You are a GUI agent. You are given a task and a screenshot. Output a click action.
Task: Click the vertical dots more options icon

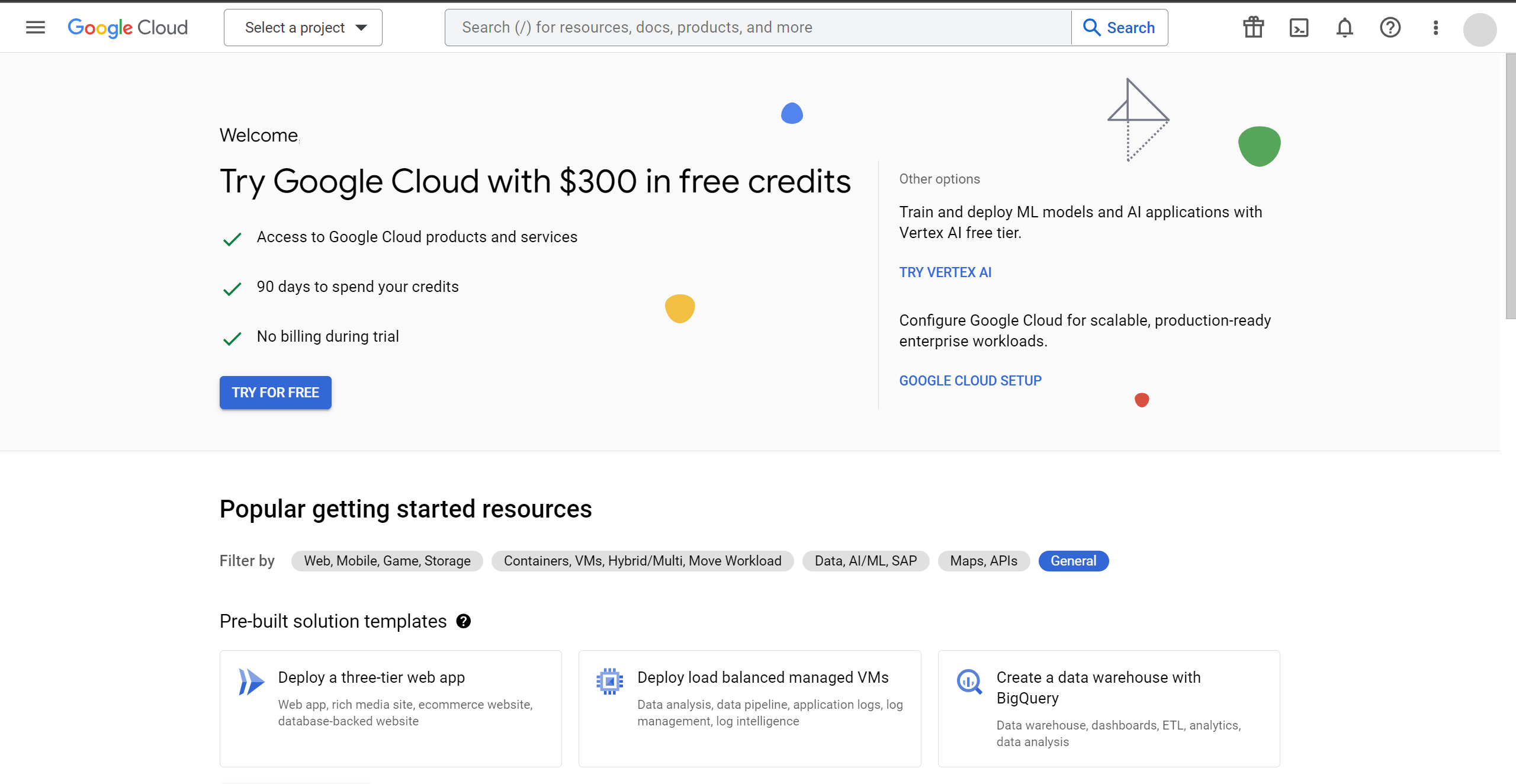point(1436,27)
